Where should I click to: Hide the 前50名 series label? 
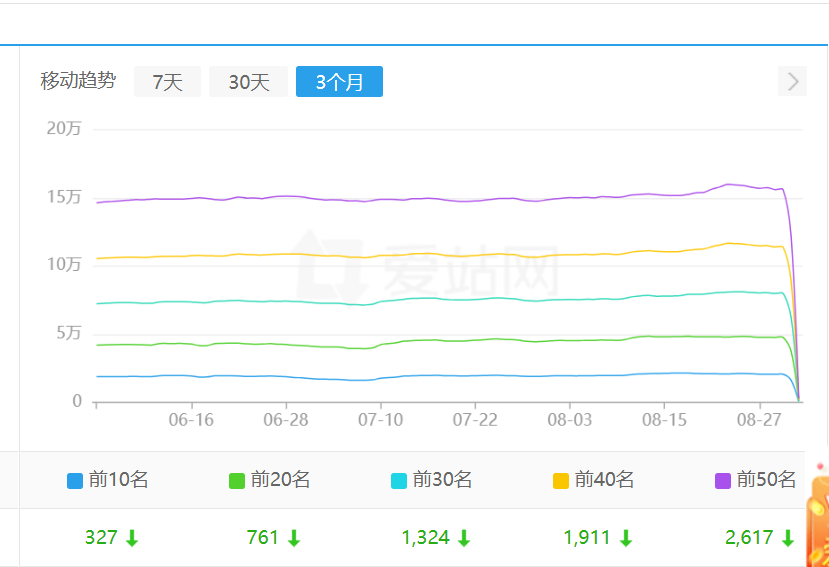pyautogui.click(x=766, y=480)
